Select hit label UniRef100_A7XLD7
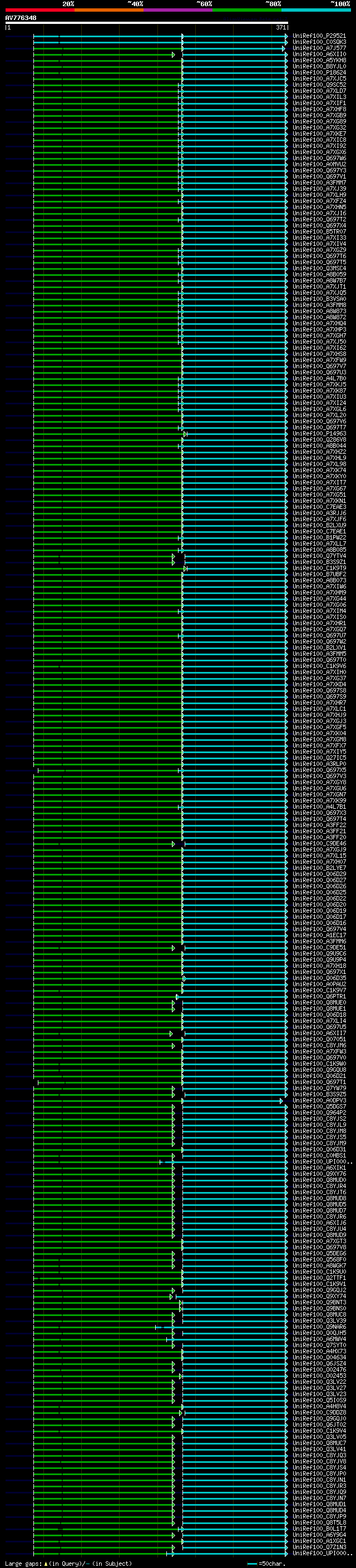Screen dimensions: 356x1568 pyautogui.click(x=319, y=91)
